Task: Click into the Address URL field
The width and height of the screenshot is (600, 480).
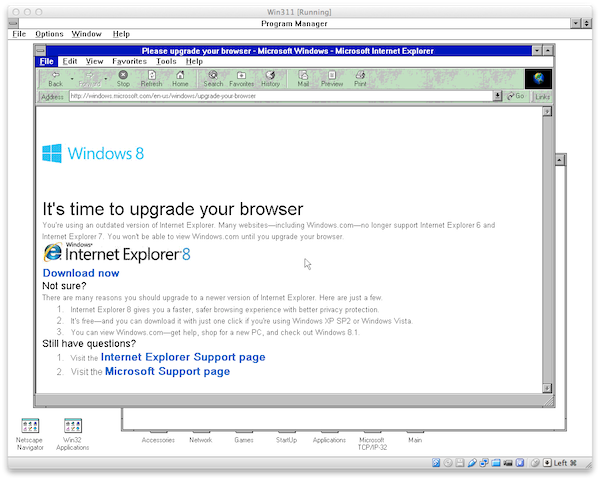Action: (x=281, y=96)
